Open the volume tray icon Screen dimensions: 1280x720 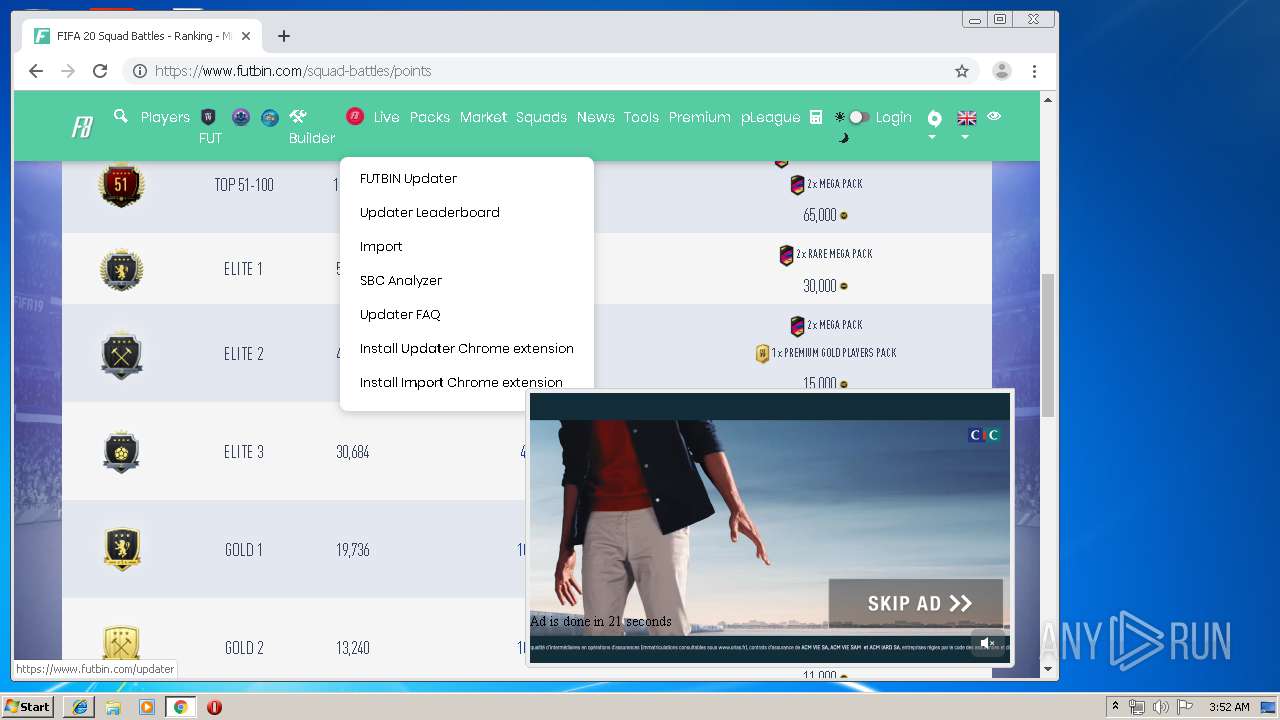tap(1160, 707)
